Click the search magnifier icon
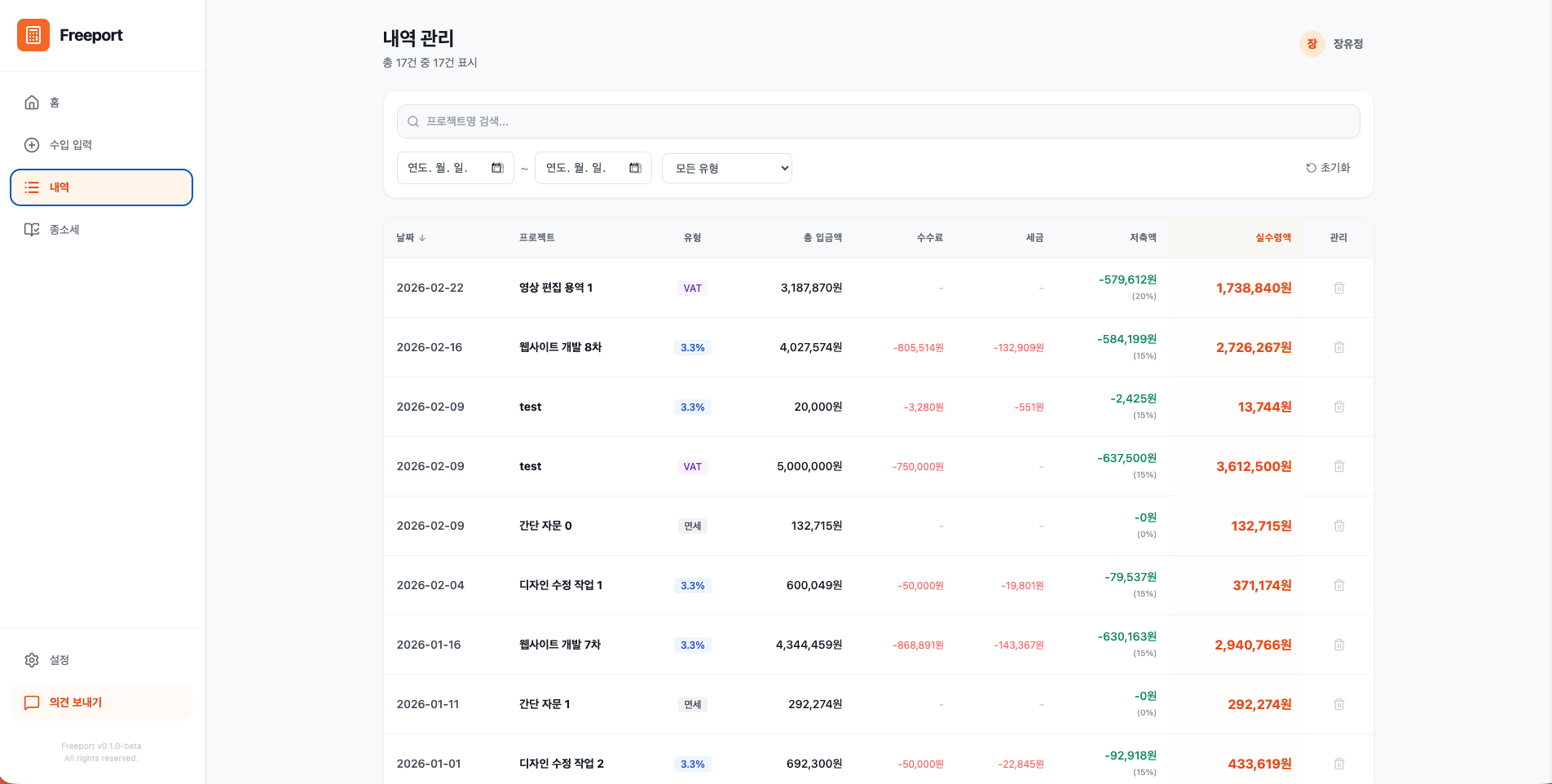The image size is (1552, 784). (413, 121)
